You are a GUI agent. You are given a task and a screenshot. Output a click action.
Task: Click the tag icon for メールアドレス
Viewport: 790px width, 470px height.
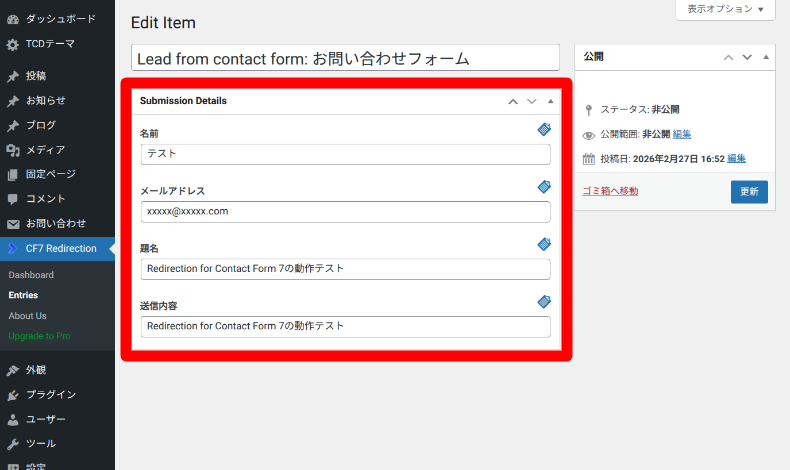[544, 187]
